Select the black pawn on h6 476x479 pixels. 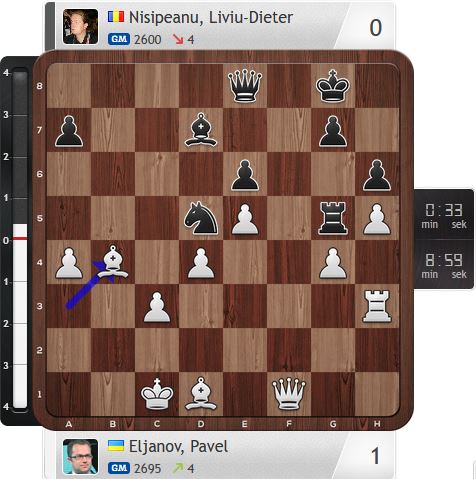(x=377, y=175)
